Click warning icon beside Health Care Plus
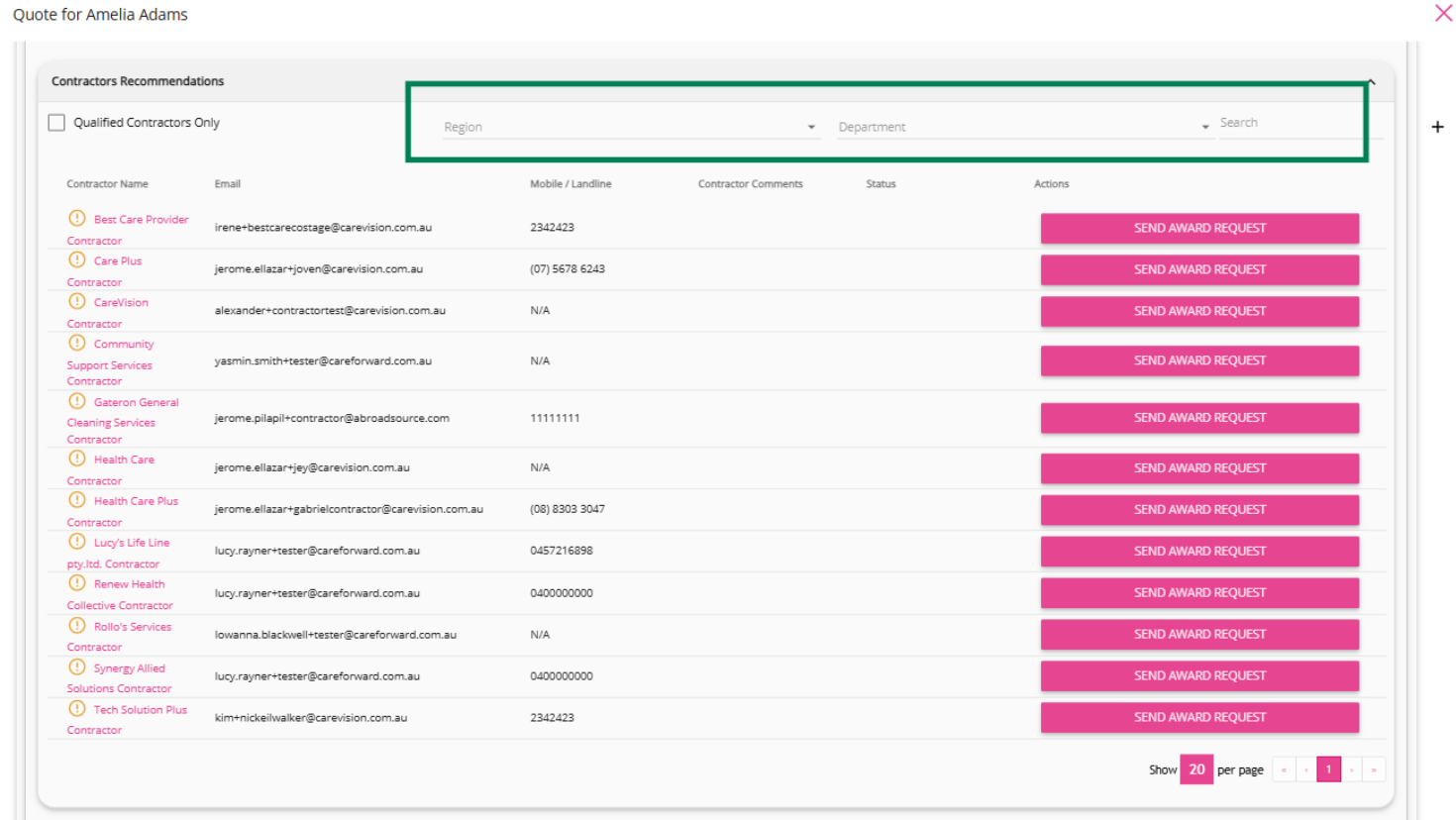Screen dimensions: 1456x820 tap(77, 500)
